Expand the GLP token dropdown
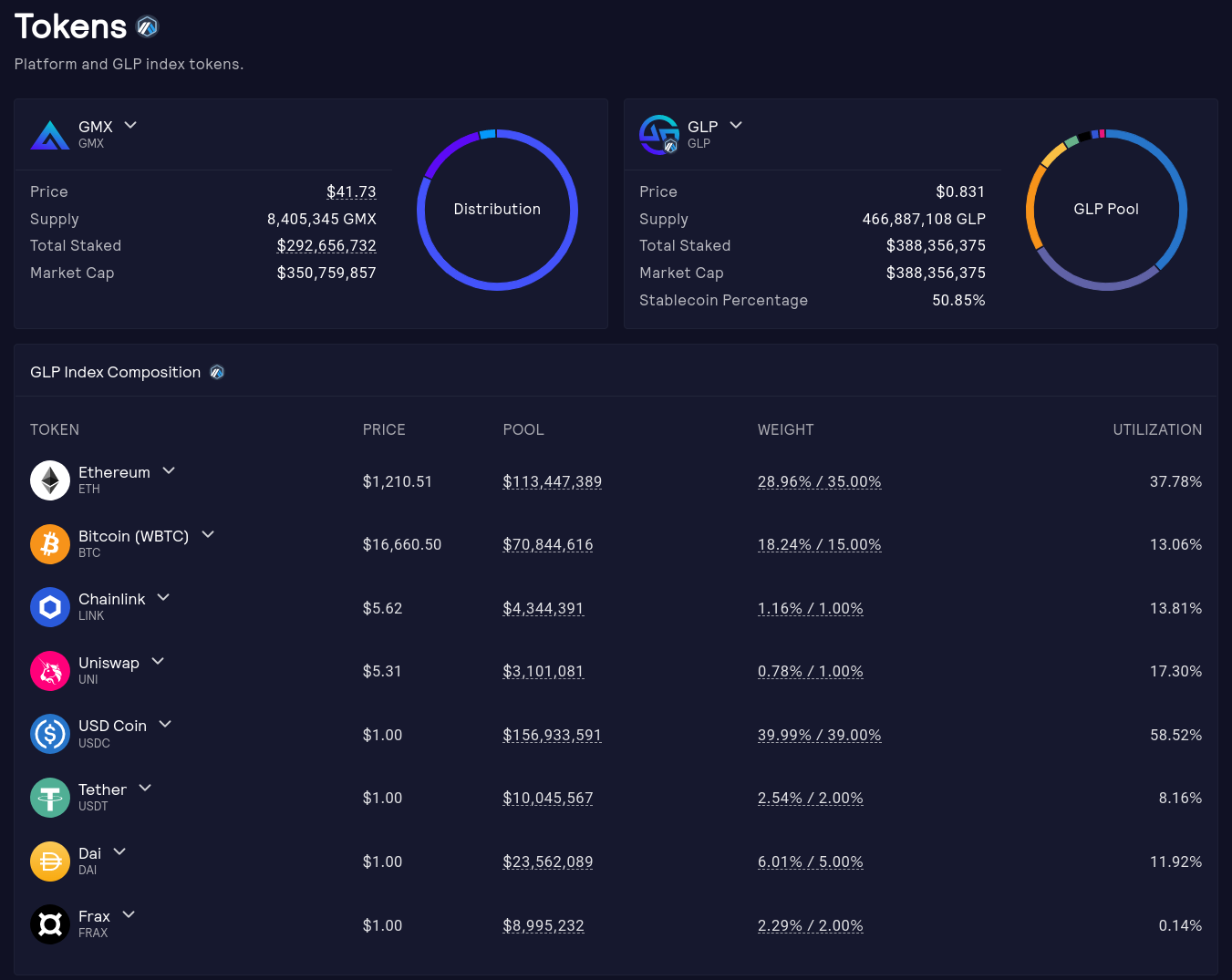Screen dimensions: 1232x980 736,125
